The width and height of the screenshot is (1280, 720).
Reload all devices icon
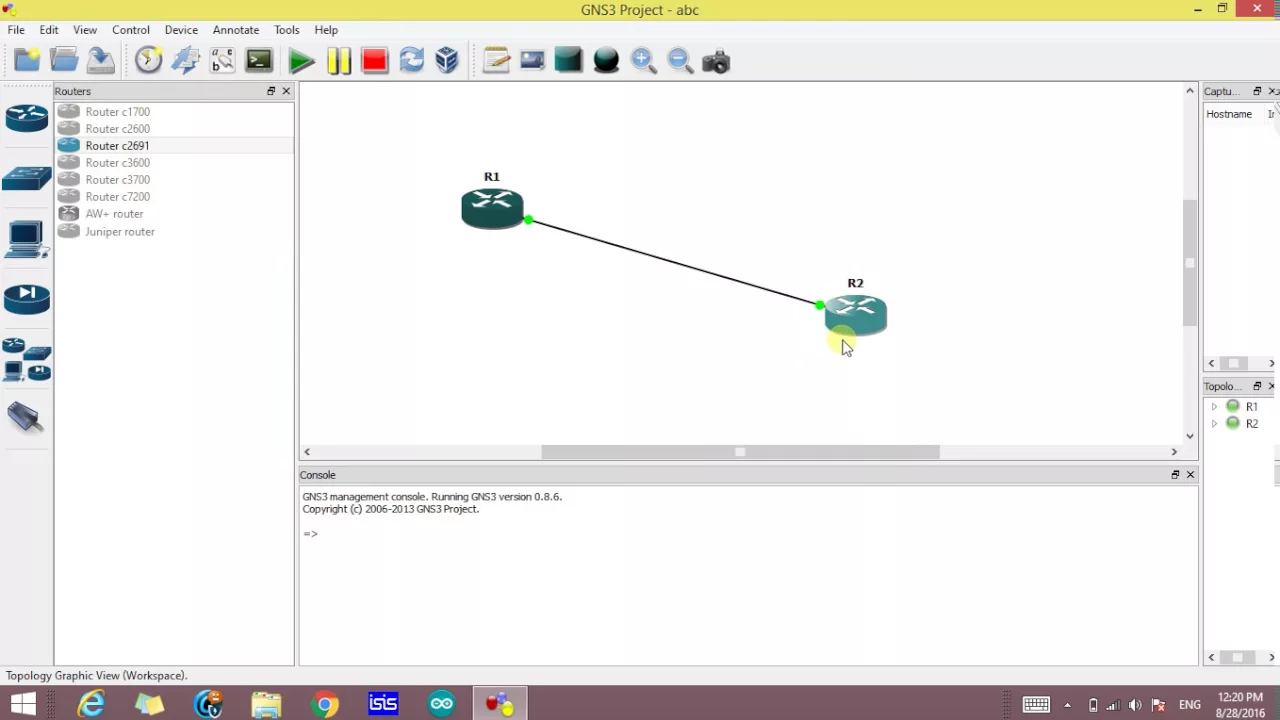(x=411, y=61)
